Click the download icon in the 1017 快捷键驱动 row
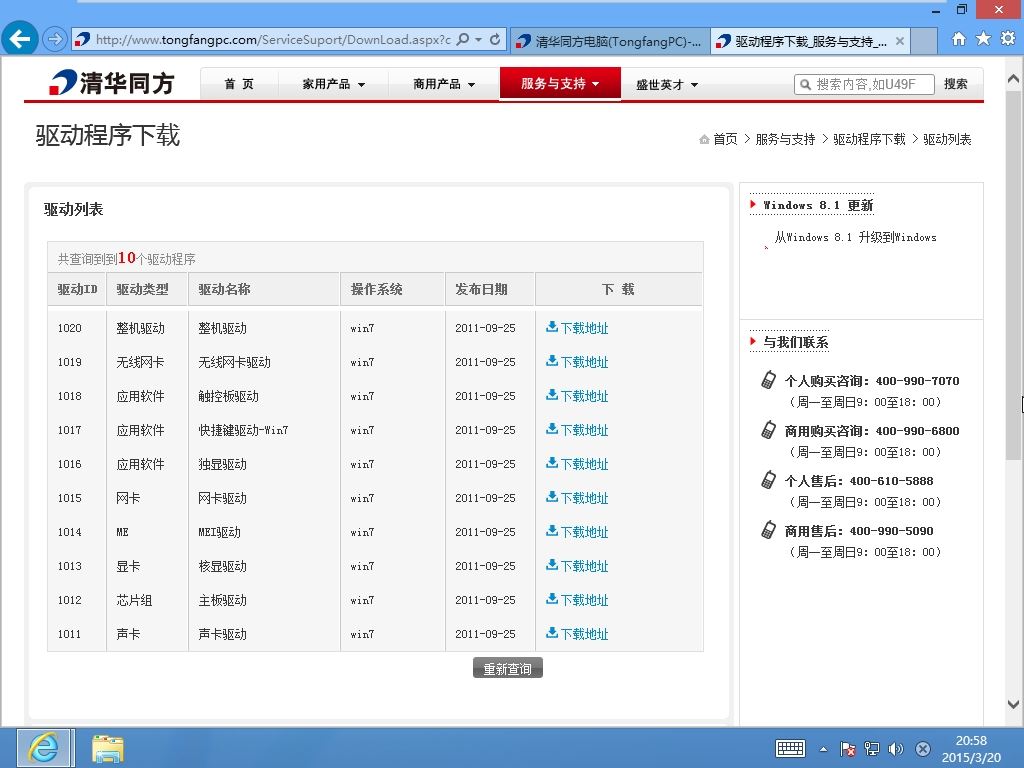This screenshot has height=768, width=1024. pyautogui.click(x=552, y=428)
